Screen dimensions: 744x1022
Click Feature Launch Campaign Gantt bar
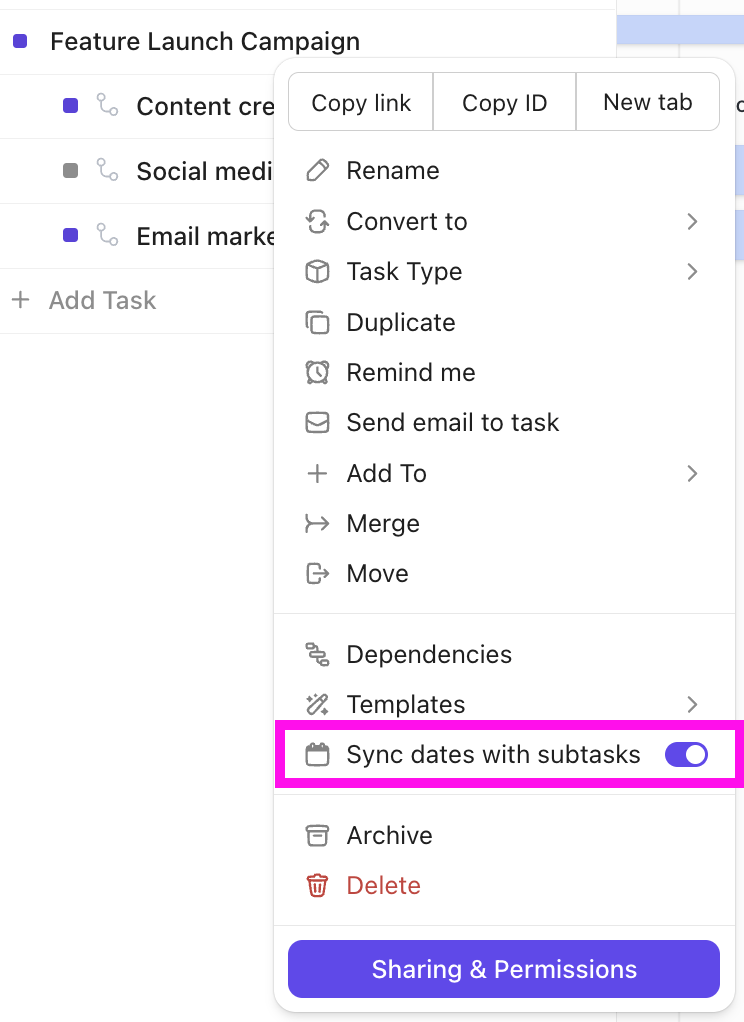pos(680,30)
